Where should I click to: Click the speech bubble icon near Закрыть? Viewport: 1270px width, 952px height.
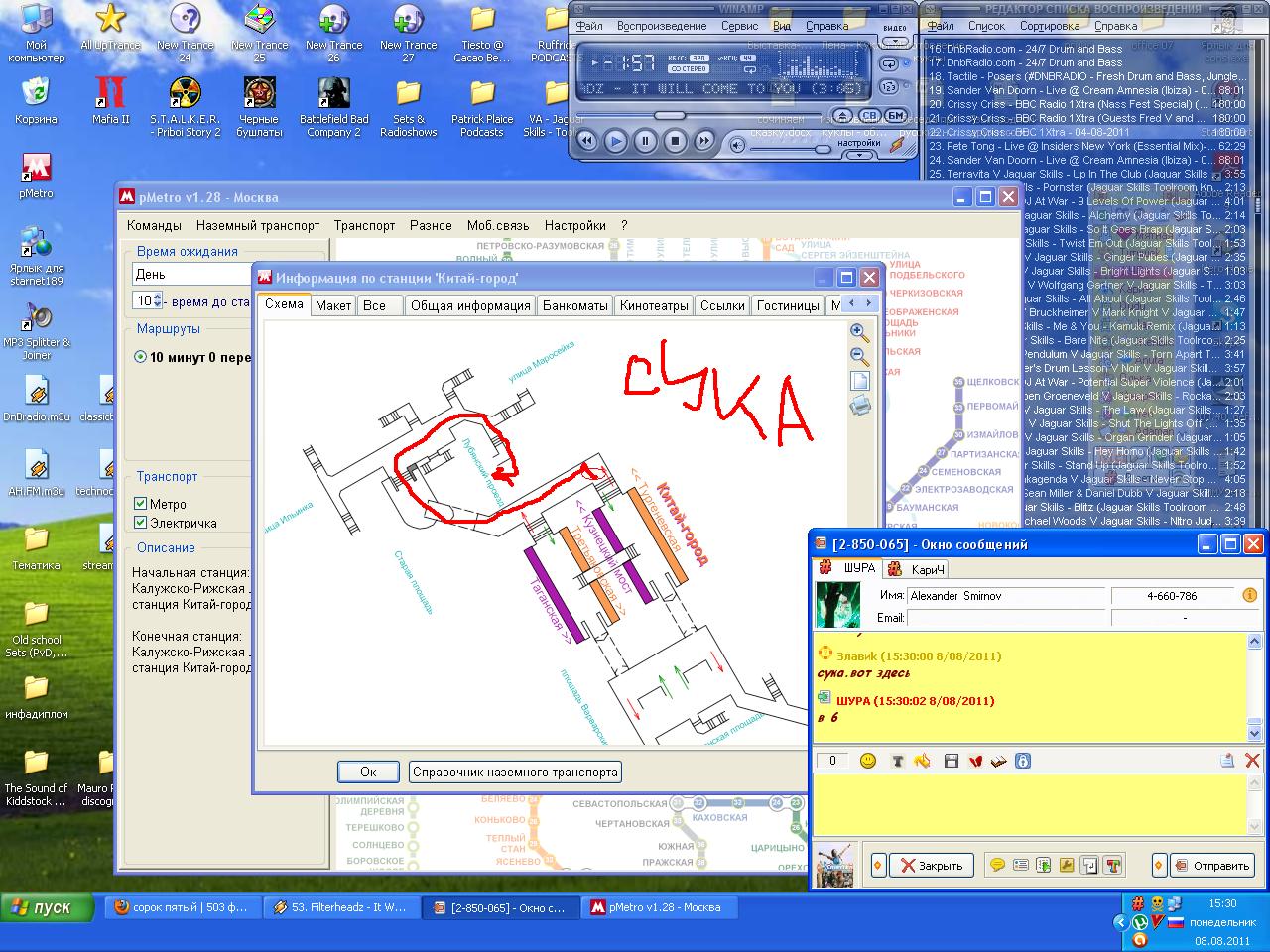click(997, 865)
